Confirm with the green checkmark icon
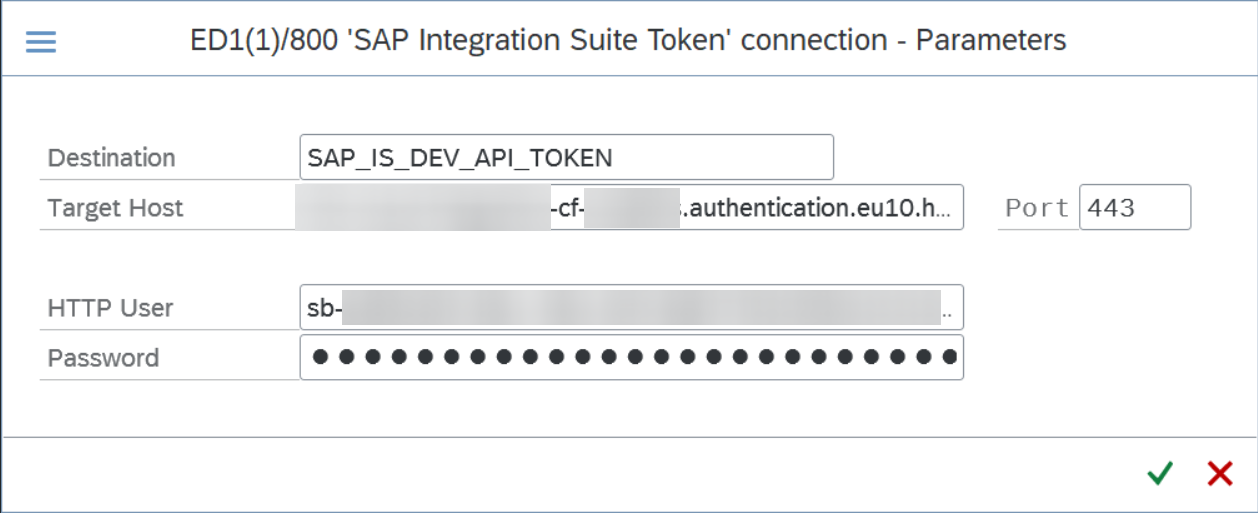This screenshot has height=513, width=1258. click(x=1160, y=473)
